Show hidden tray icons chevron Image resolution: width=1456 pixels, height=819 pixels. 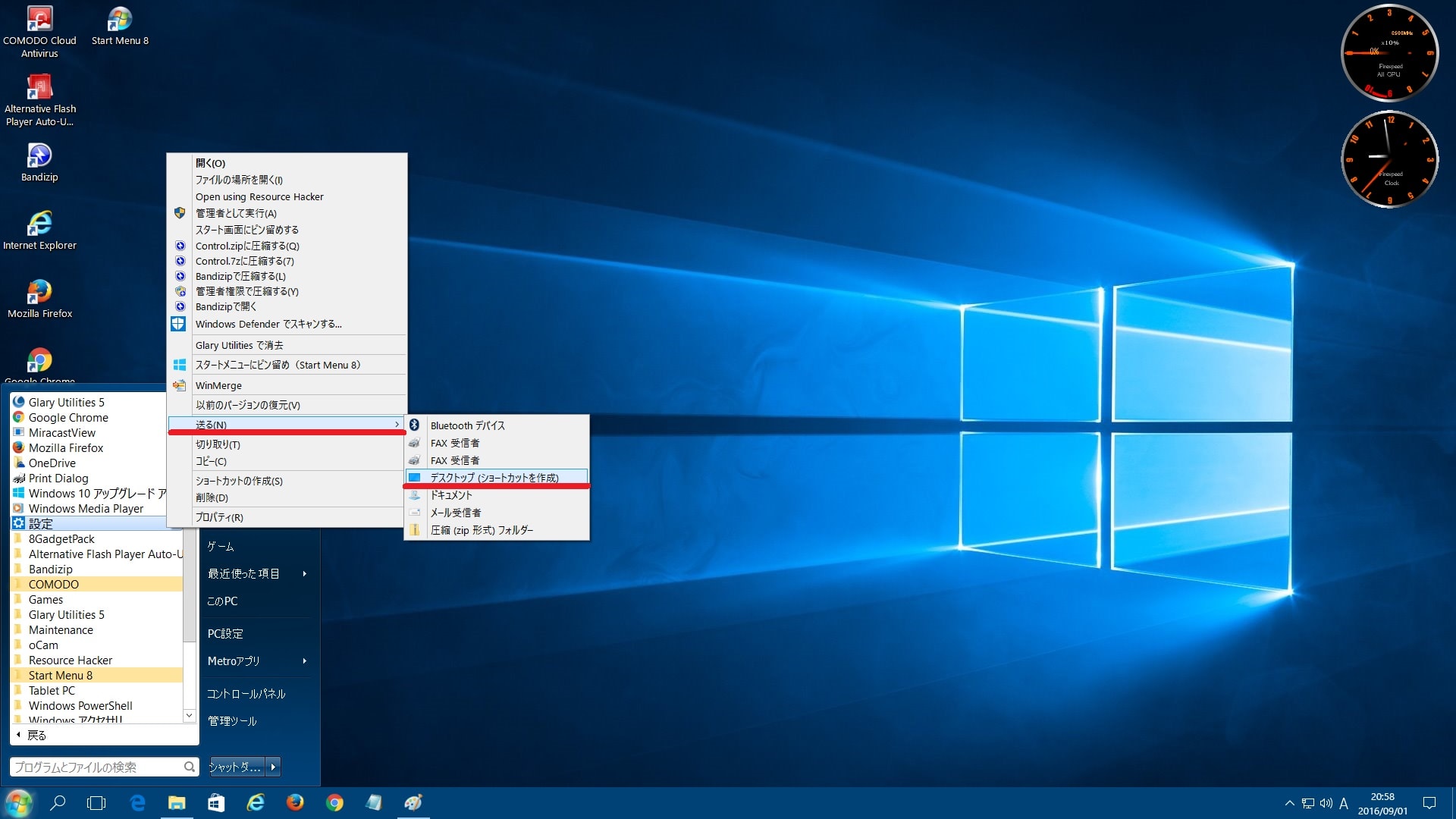point(1289,803)
